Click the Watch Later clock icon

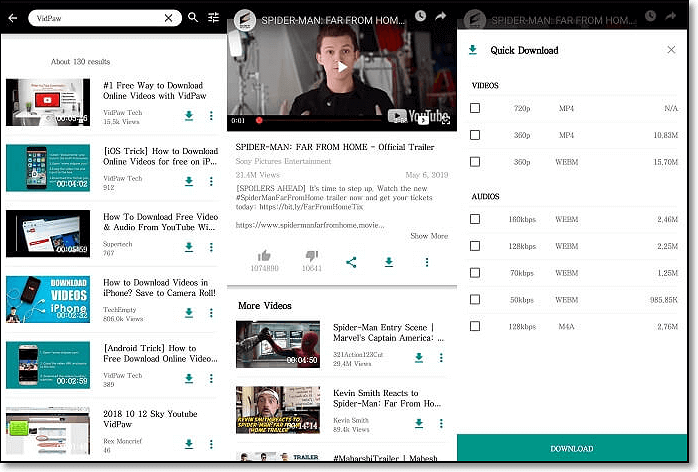pyautogui.click(x=420, y=16)
